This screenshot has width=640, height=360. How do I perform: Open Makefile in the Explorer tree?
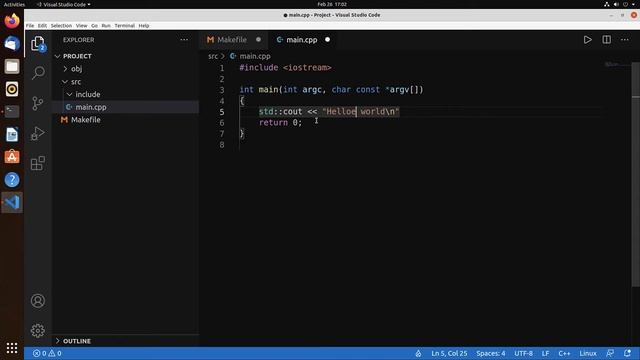click(126, 120)
